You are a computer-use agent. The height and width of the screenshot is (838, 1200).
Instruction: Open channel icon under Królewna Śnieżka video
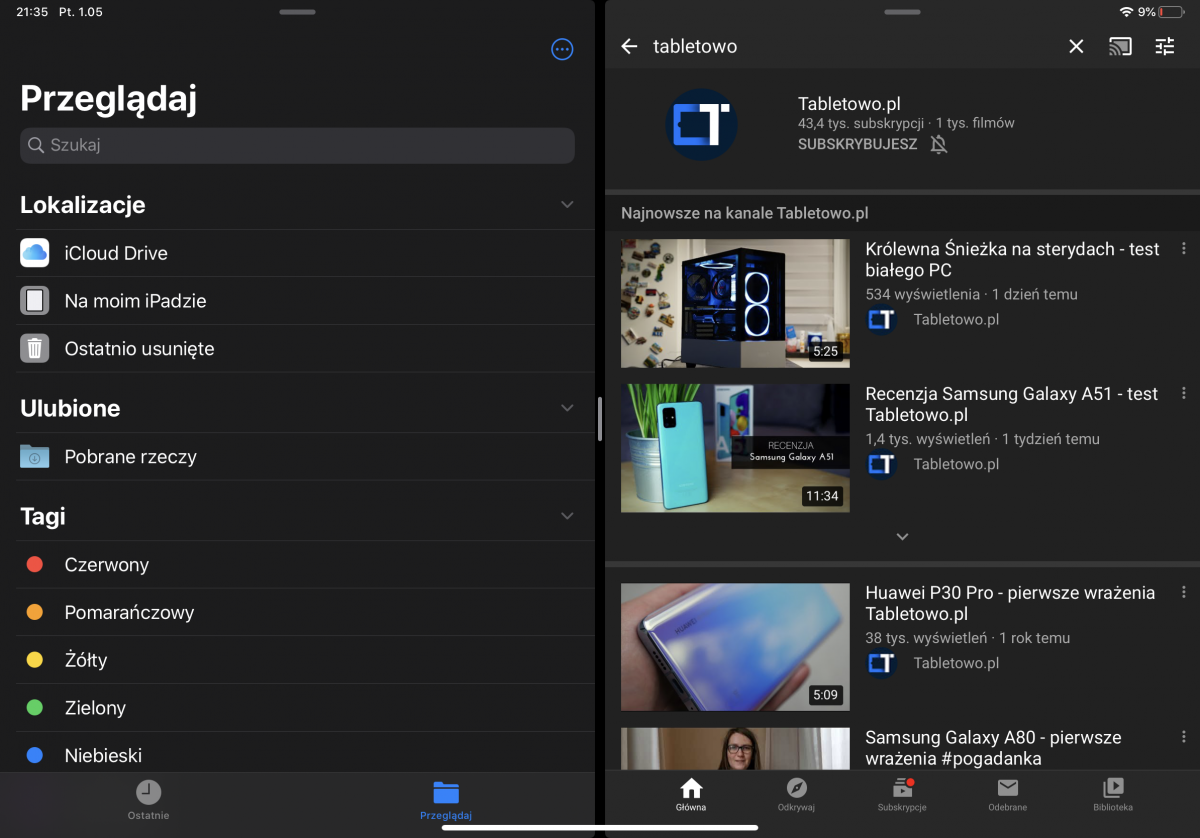click(881, 320)
